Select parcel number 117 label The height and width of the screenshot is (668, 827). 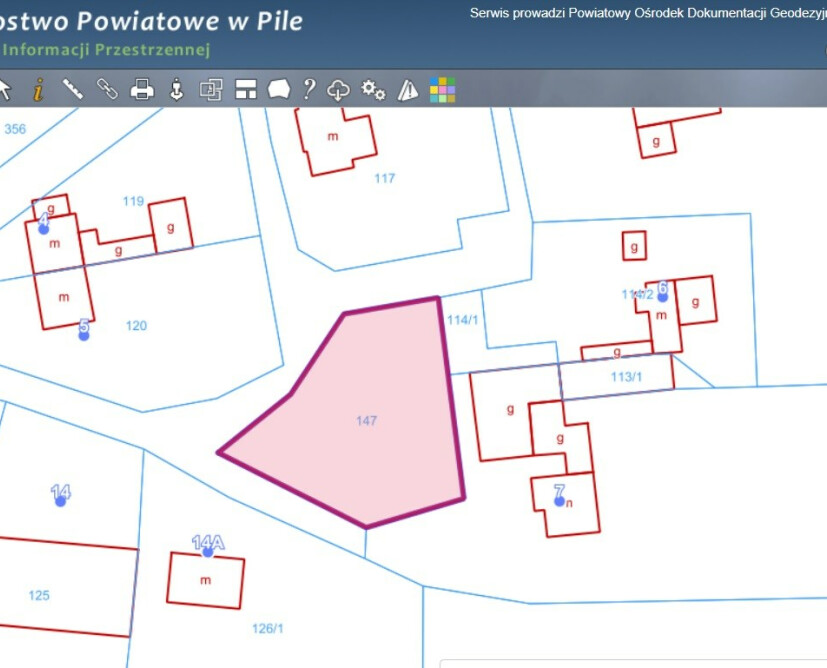pos(384,178)
